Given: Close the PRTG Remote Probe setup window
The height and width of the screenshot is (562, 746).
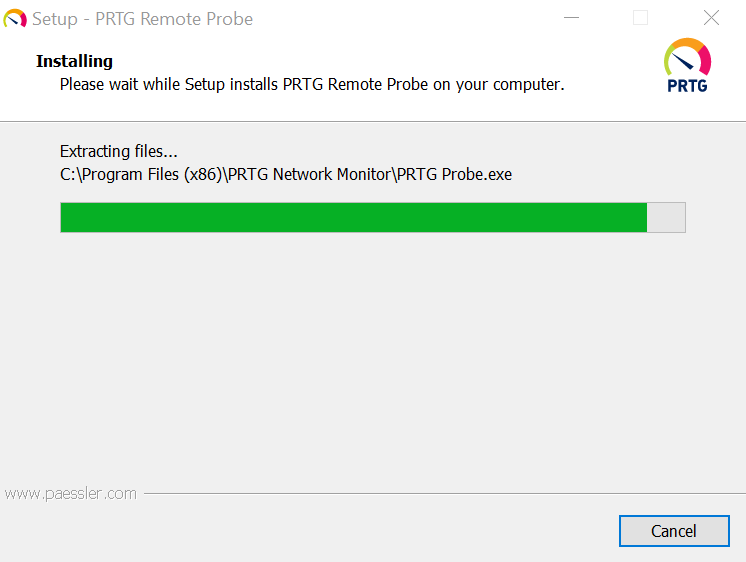Looking at the screenshot, I should click(x=711, y=18).
